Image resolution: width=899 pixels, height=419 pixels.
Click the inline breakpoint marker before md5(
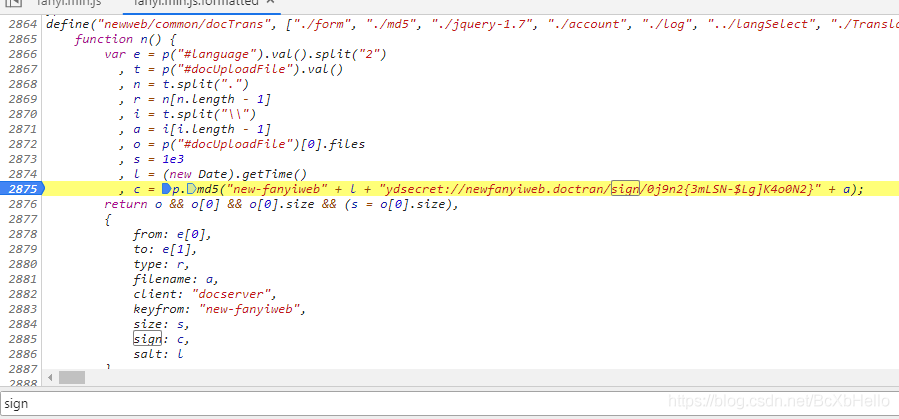point(191,189)
